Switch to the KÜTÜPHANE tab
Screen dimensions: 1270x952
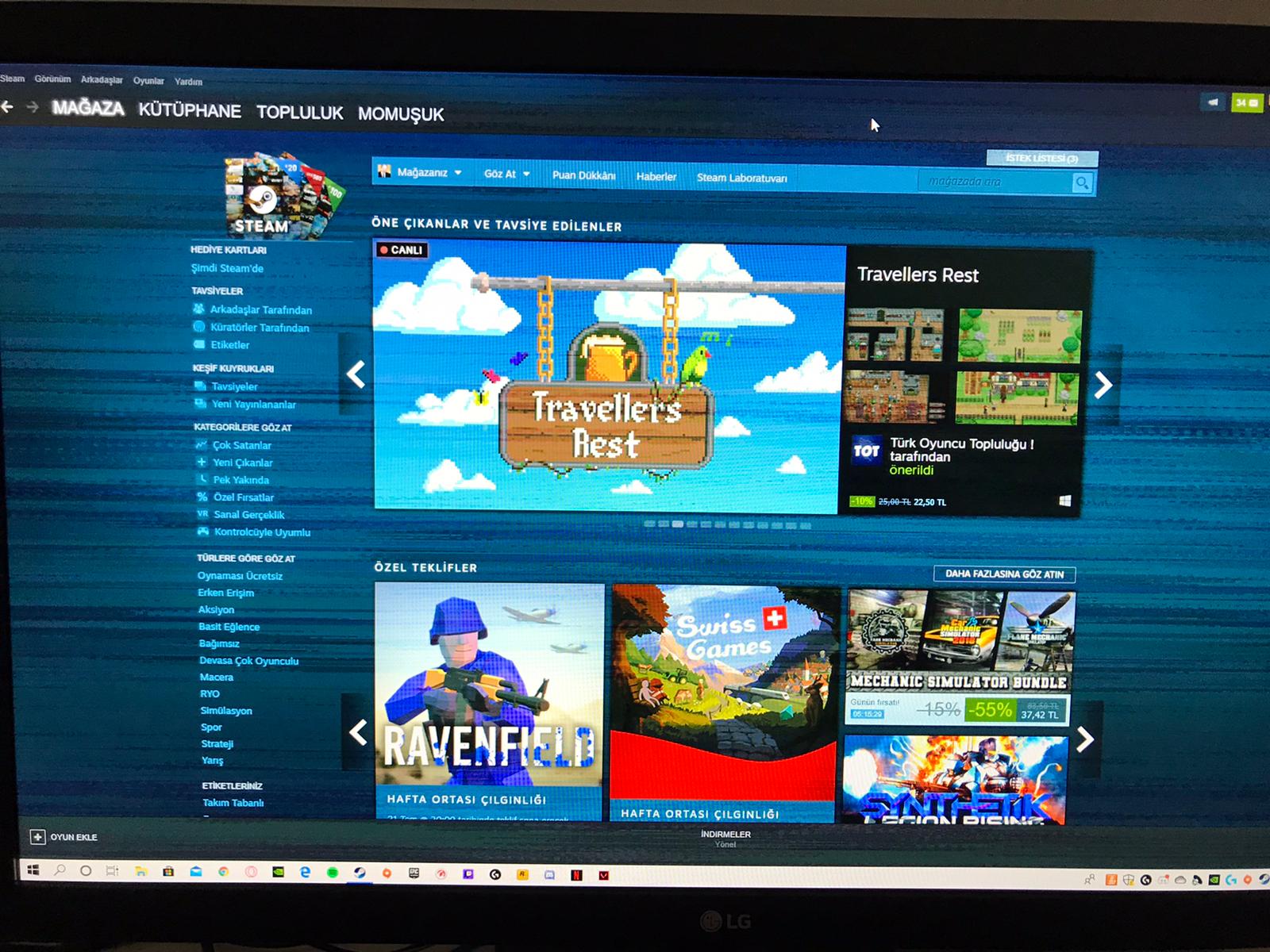[190, 110]
